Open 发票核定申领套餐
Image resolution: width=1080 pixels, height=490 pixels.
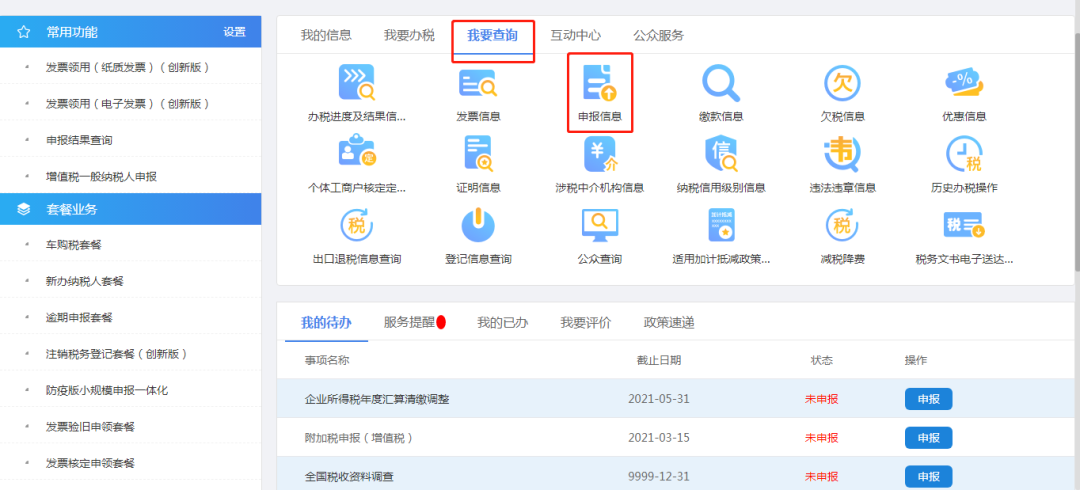[90, 463]
